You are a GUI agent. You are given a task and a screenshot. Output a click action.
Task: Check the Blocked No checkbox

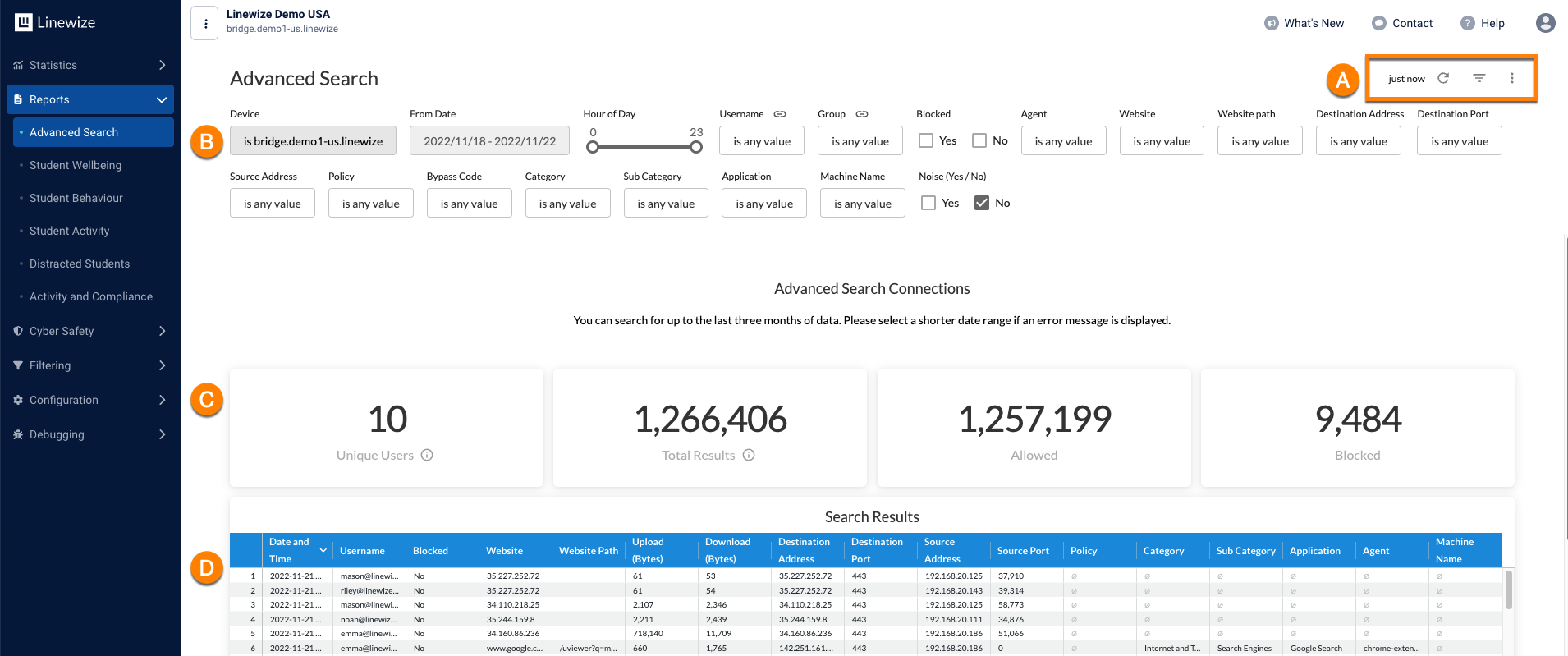(979, 140)
